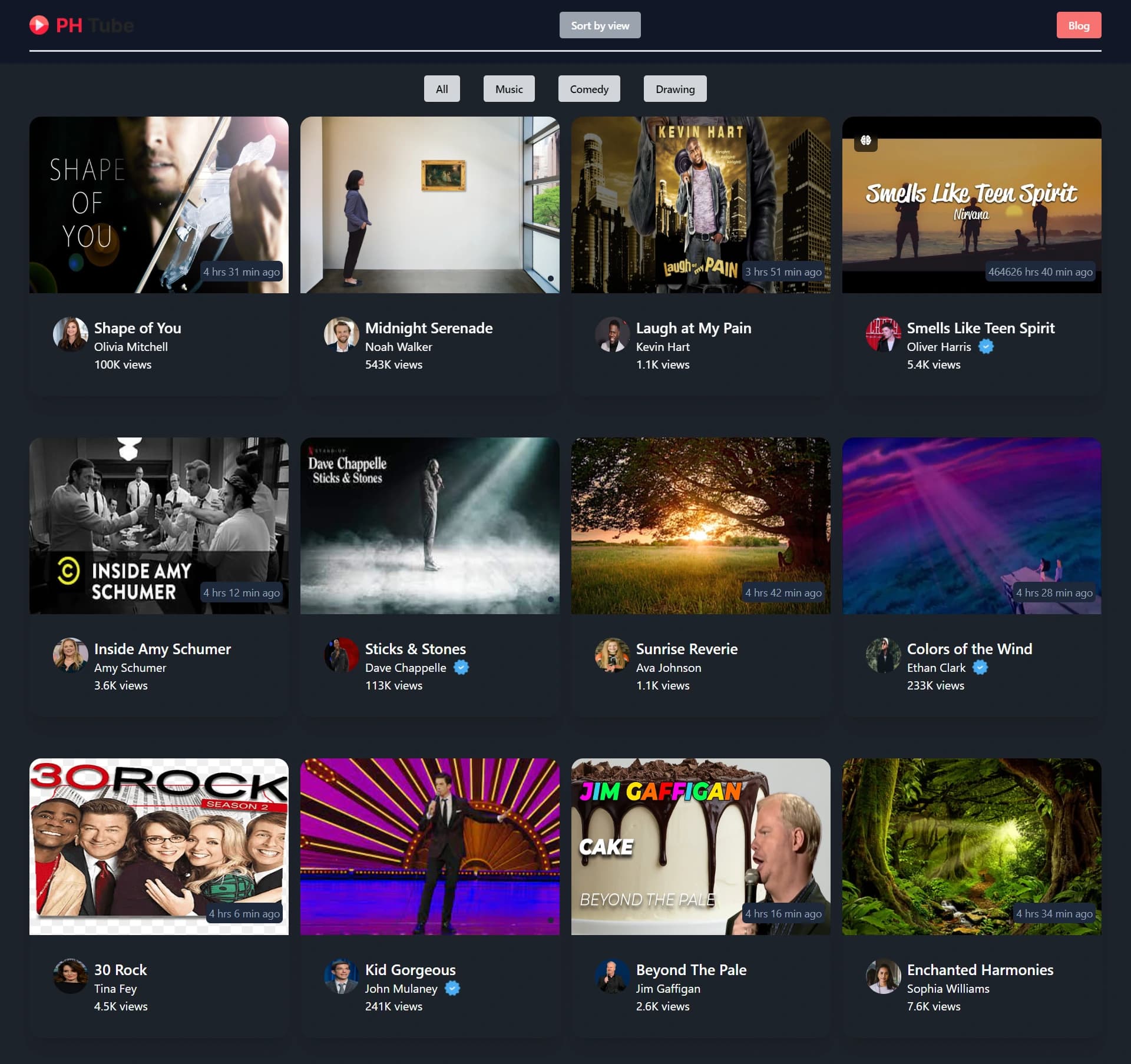Click the brain icon on Teen Spirit thumbnail
1131x1064 pixels.
click(866, 140)
